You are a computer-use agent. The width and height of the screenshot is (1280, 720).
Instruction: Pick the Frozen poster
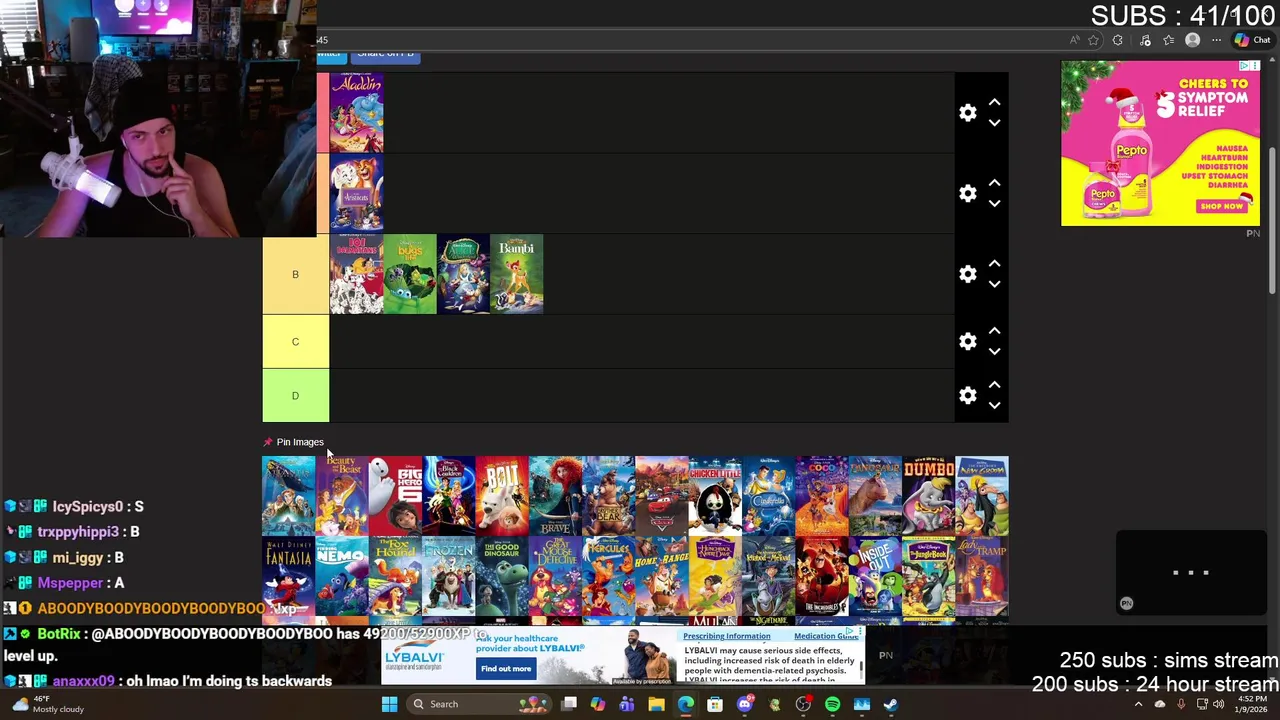[x=448, y=577]
